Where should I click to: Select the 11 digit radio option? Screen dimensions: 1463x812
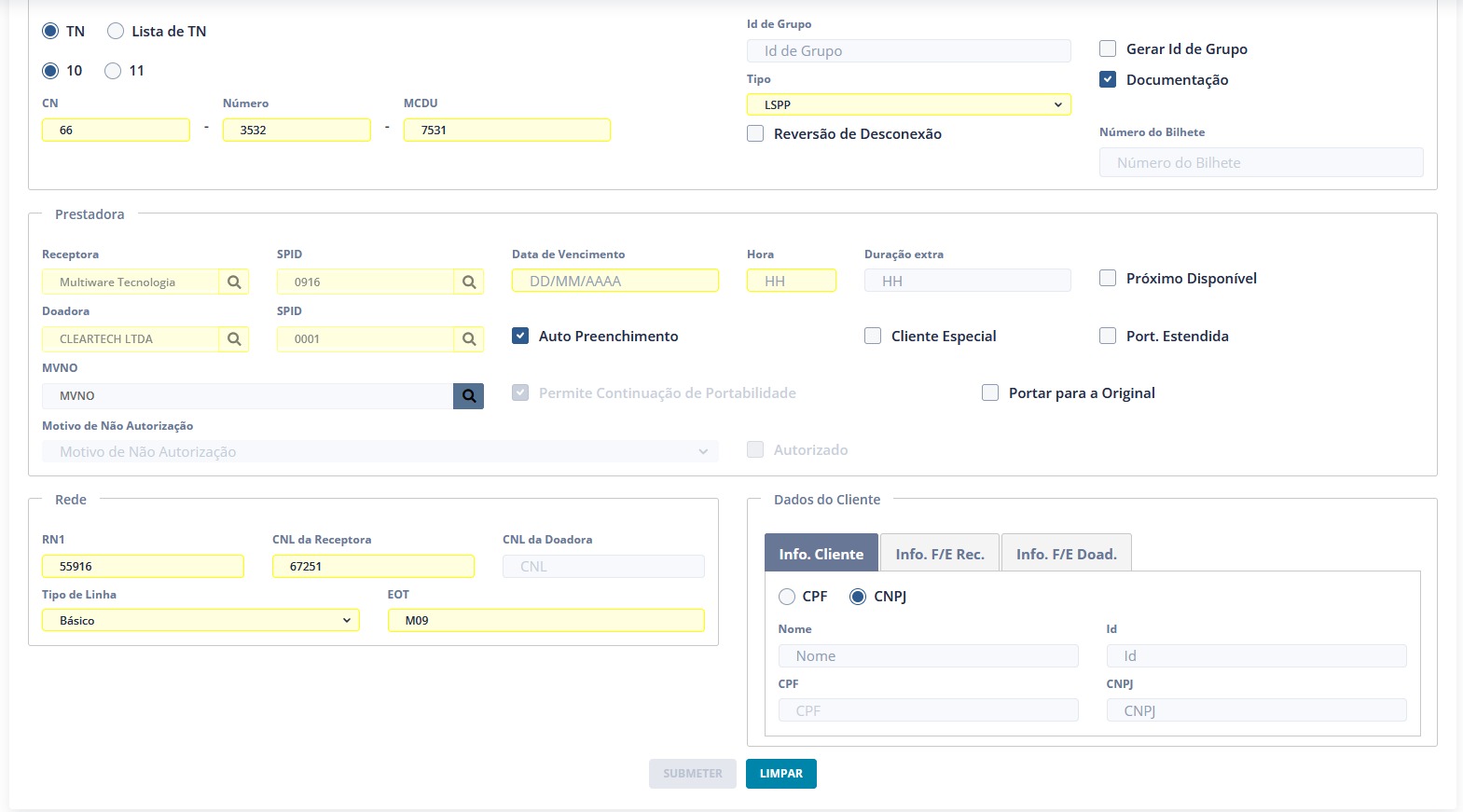(x=113, y=70)
